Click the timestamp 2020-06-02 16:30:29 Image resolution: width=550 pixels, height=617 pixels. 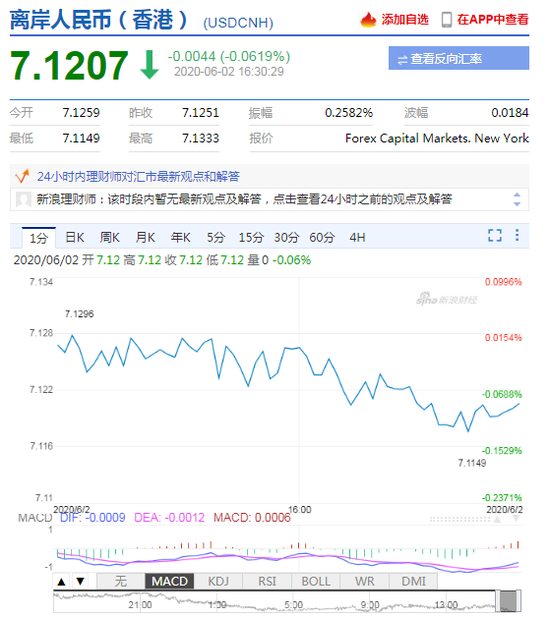(229, 72)
